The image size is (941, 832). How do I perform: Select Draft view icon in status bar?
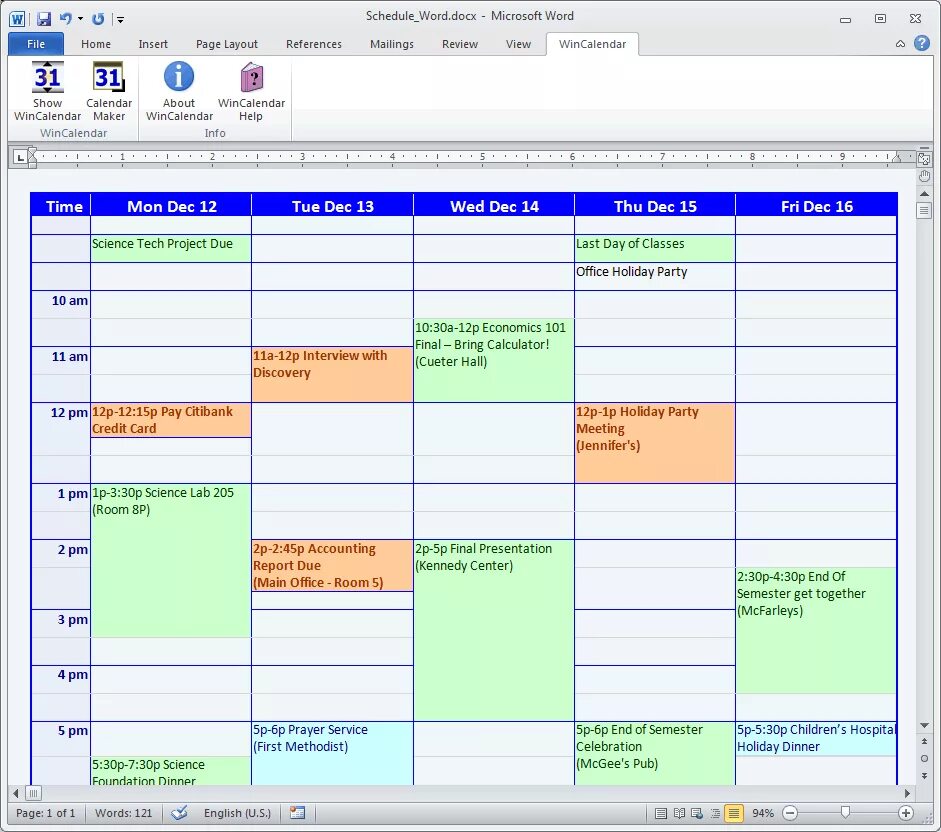tap(733, 813)
